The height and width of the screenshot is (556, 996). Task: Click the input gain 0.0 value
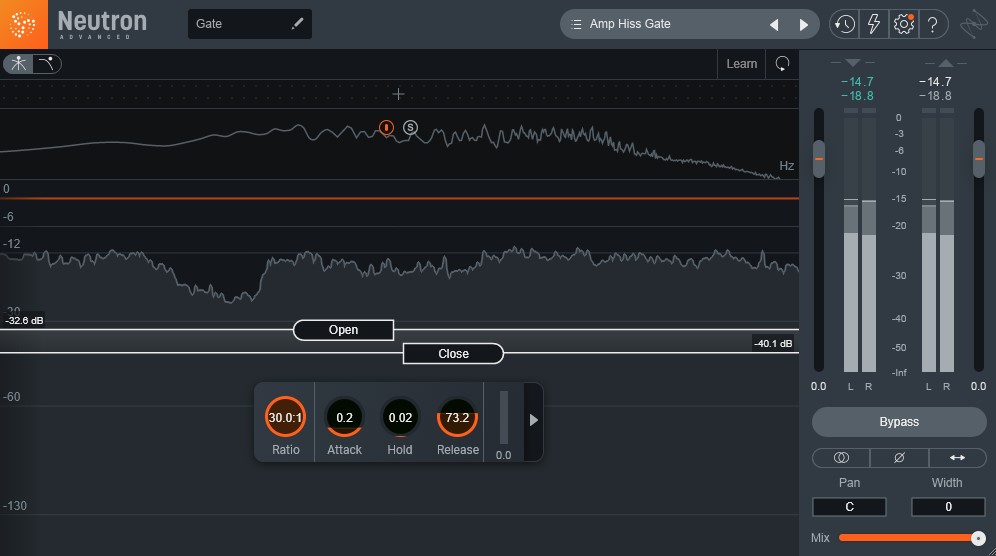coord(819,386)
